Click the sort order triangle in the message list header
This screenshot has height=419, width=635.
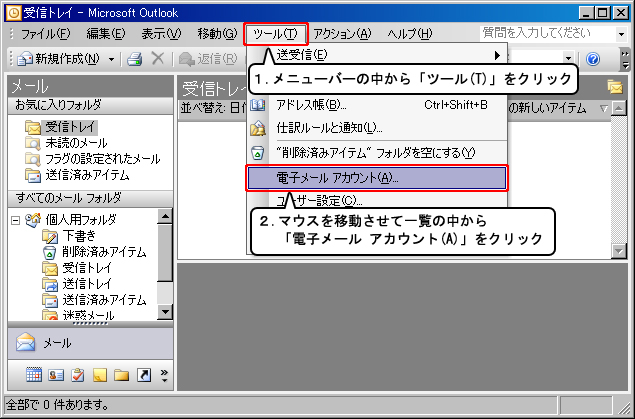click(x=604, y=108)
